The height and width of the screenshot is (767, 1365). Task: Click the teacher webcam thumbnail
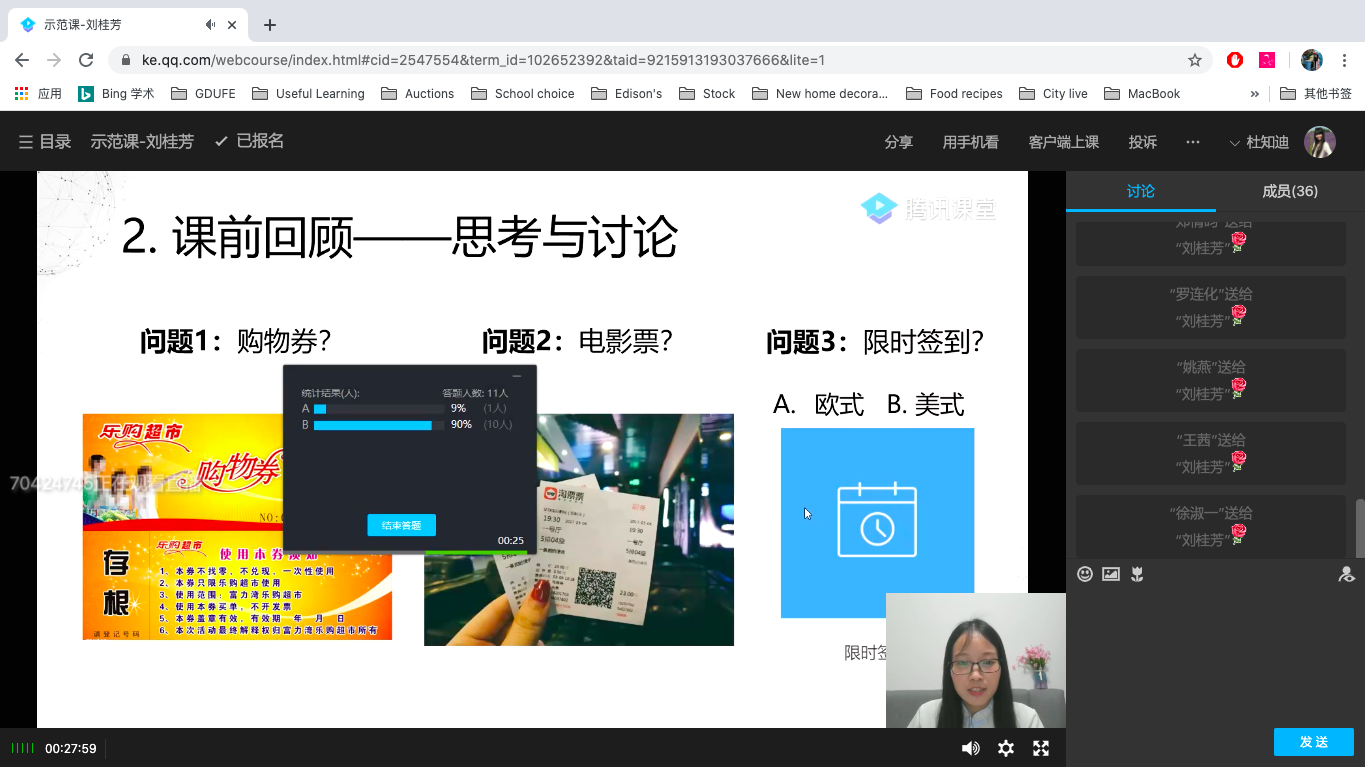coord(976,660)
